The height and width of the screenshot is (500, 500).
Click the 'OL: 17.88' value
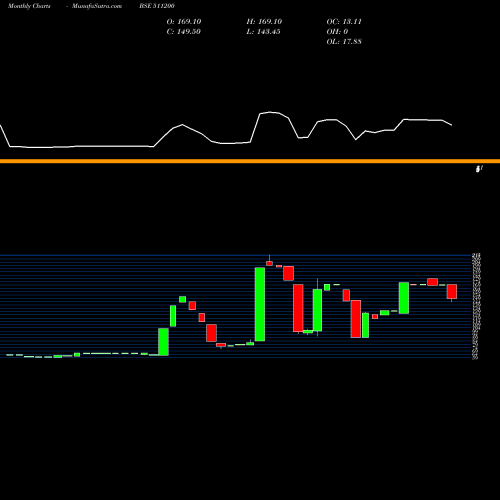(x=344, y=42)
